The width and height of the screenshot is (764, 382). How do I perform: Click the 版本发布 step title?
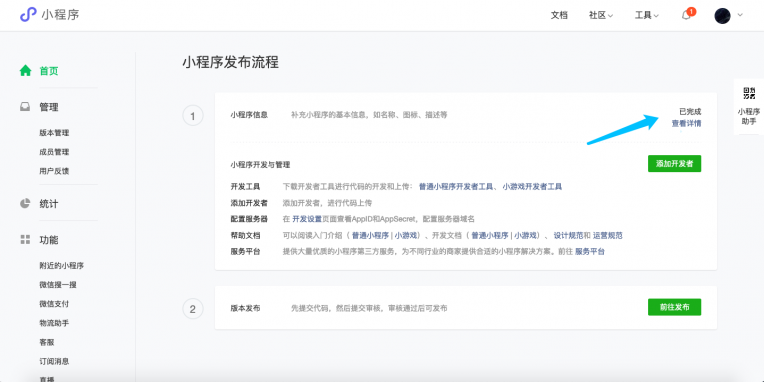(x=246, y=308)
